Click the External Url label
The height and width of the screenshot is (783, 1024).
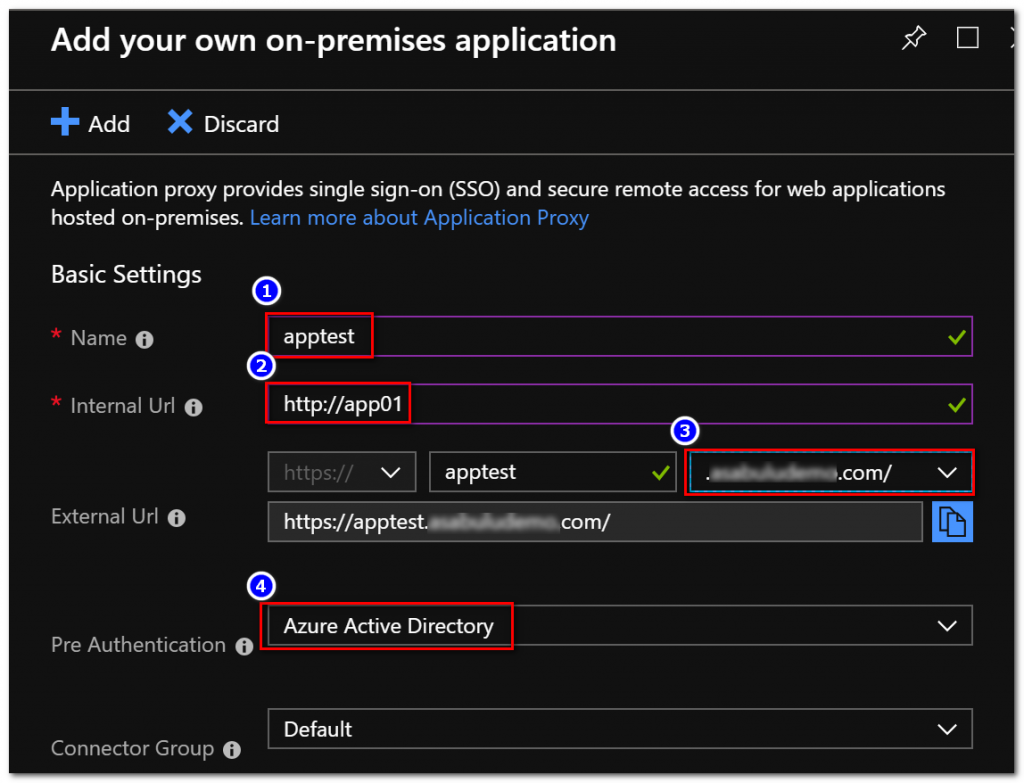(x=104, y=517)
